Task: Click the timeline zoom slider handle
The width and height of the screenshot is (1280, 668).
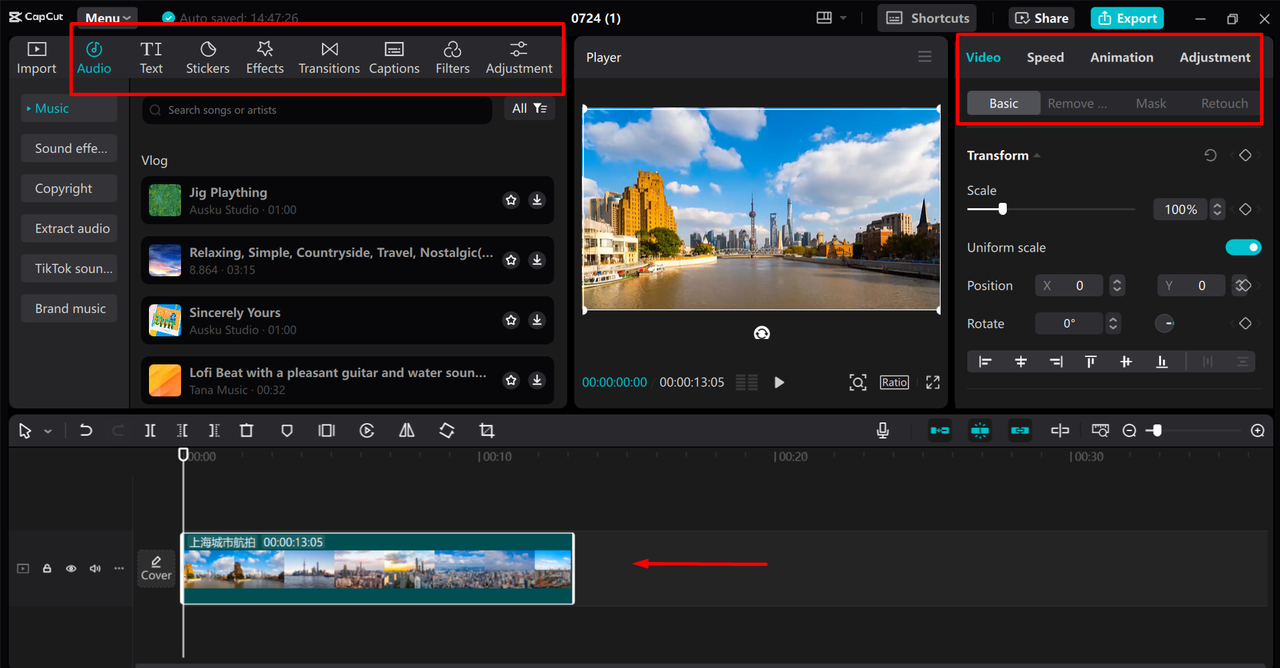Action: click(1157, 430)
